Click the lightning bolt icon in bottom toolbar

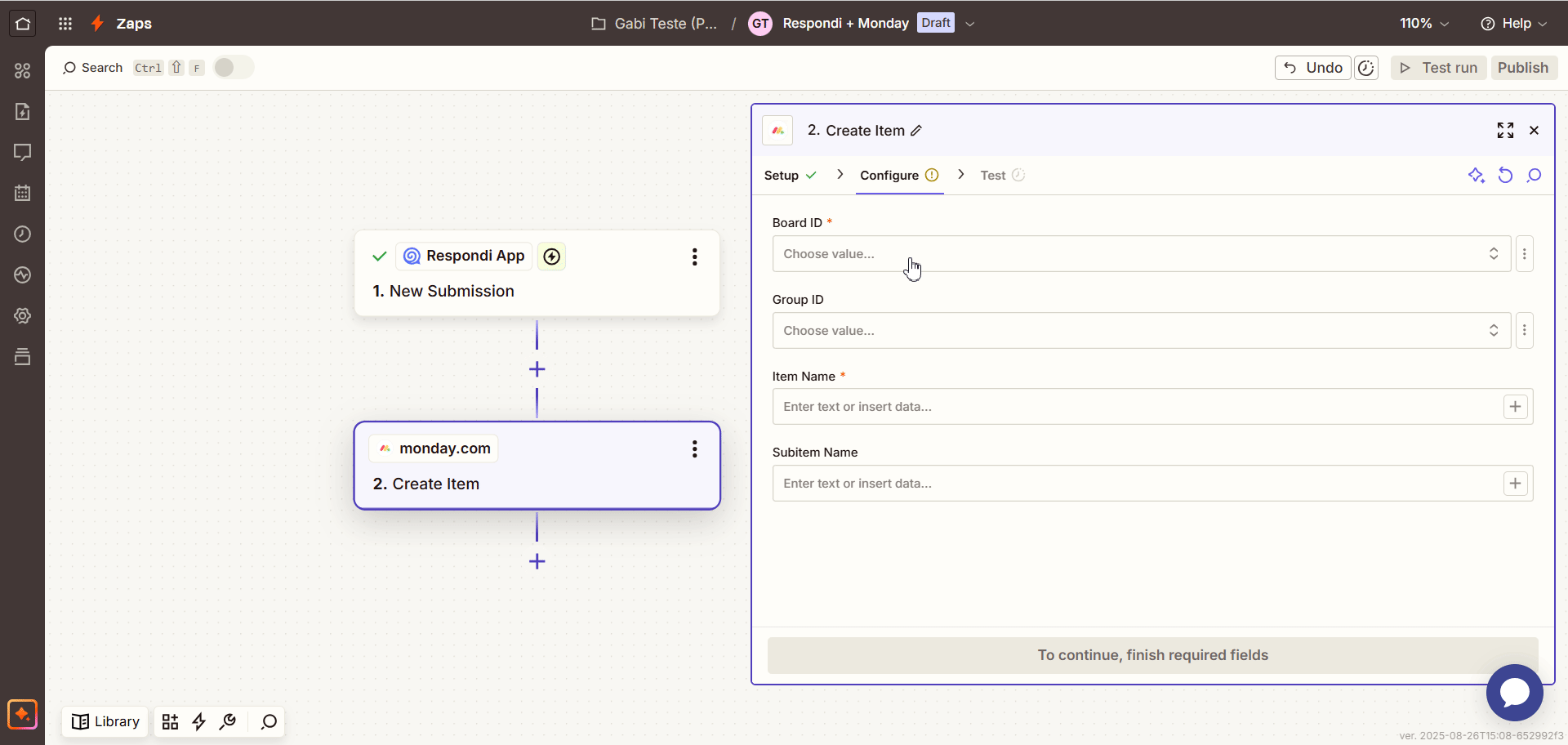point(198,722)
